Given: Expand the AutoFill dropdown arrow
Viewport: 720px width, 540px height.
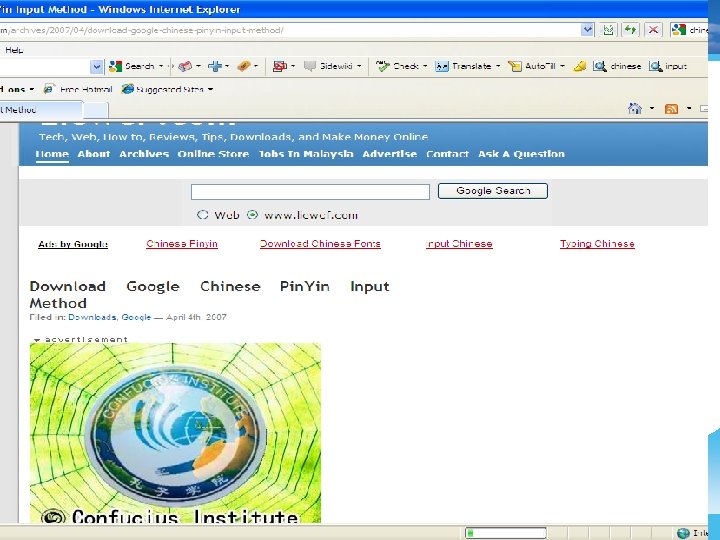Looking at the screenshot, I should 562,67.
